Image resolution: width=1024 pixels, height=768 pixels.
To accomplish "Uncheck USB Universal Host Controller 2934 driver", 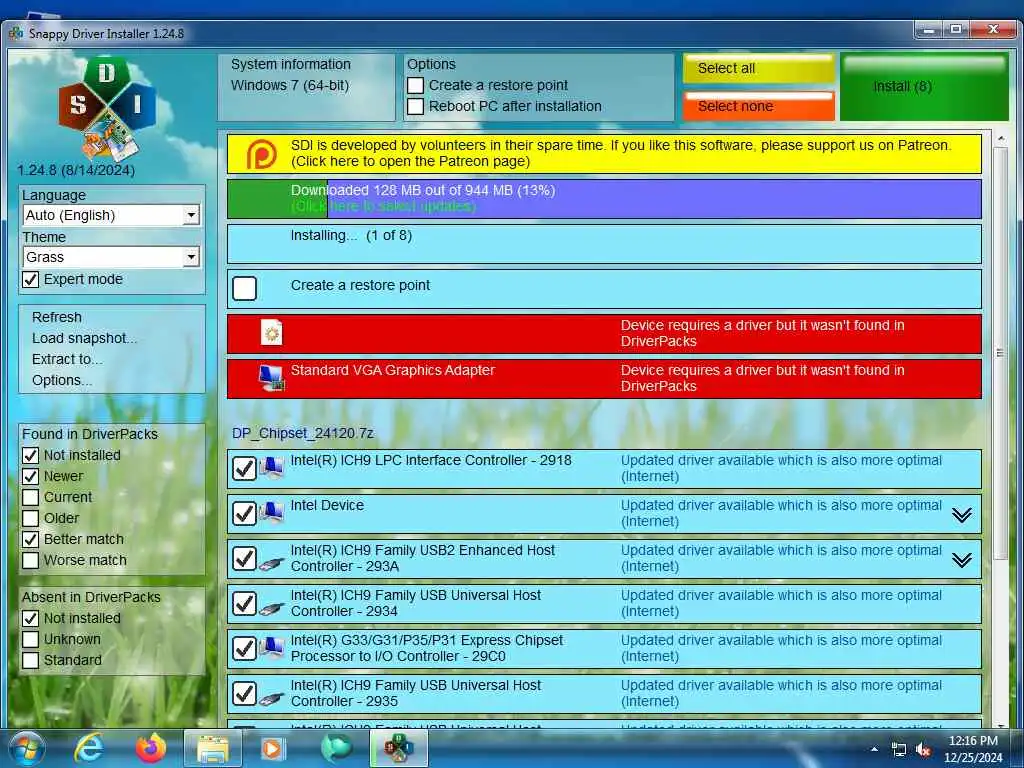I will tap(245, 603).
